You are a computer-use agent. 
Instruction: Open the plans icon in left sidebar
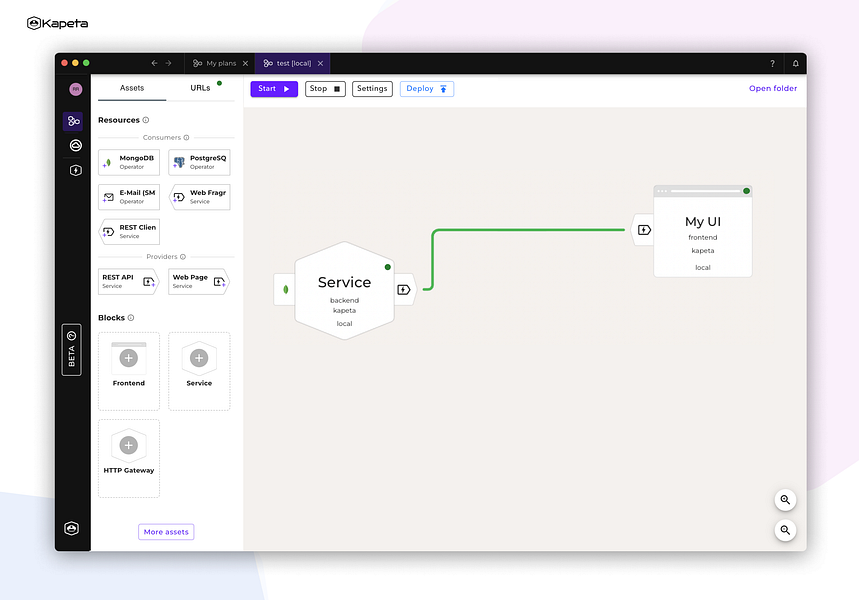click(72, 120)
